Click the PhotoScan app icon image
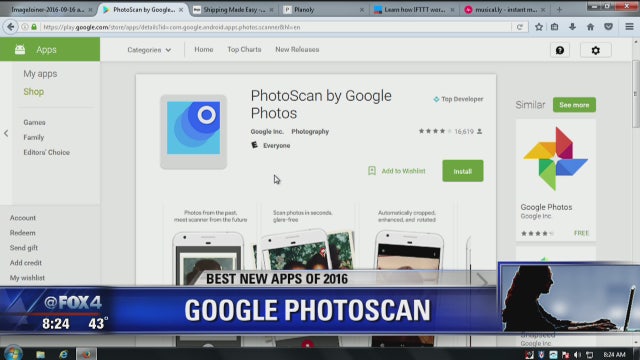The image size is (640, 360). point(193,131)
